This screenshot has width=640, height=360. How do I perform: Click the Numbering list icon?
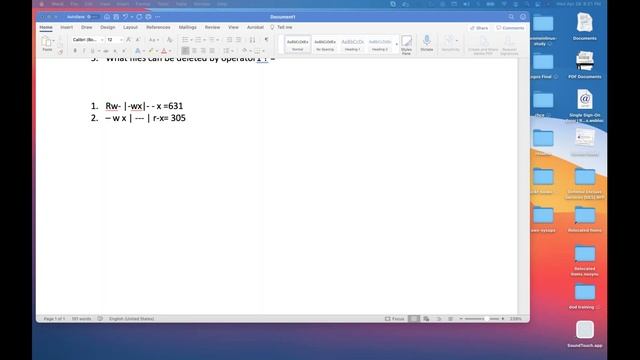[198, 40]
